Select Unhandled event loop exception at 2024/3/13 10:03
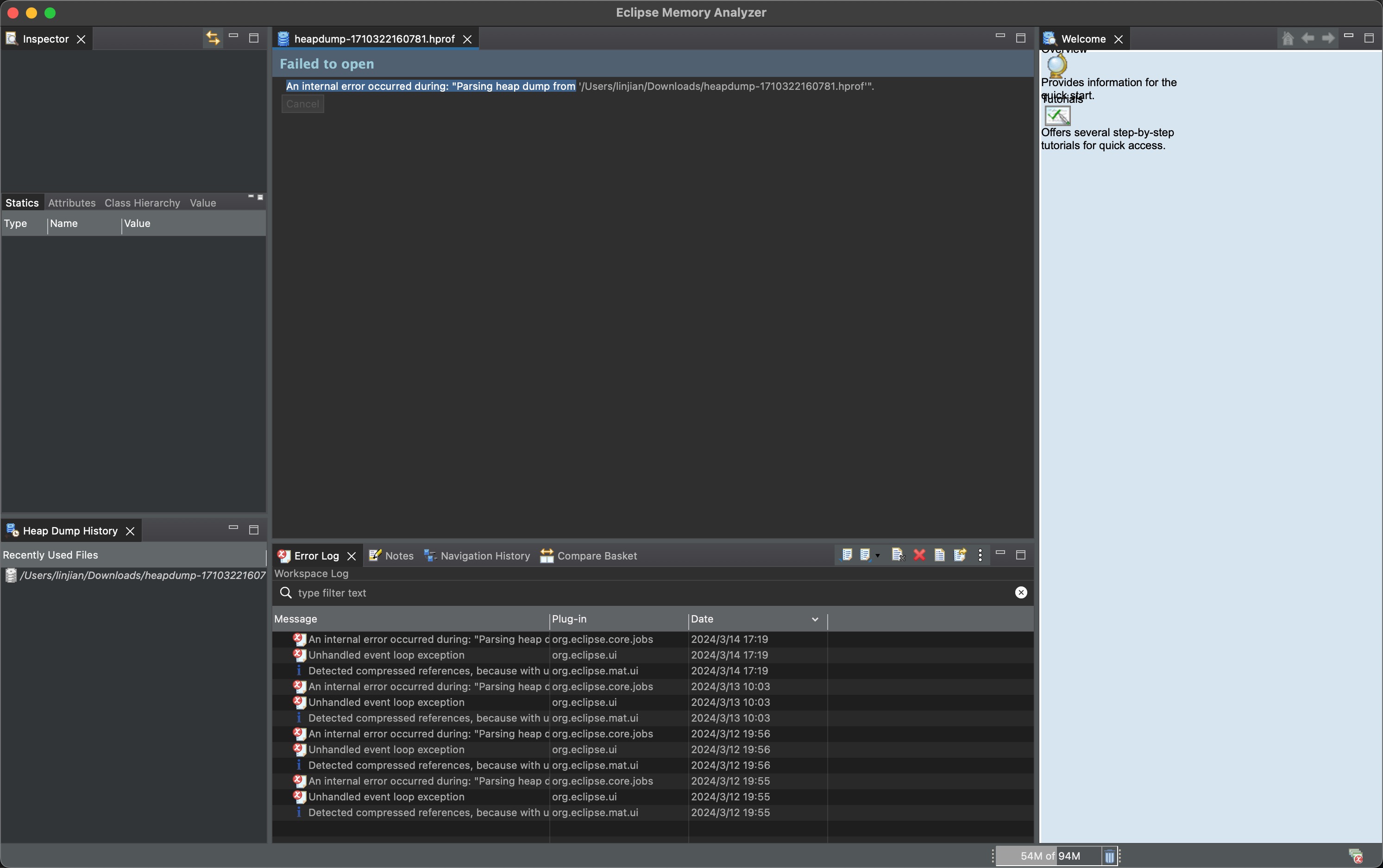 (x=654, y=702)
